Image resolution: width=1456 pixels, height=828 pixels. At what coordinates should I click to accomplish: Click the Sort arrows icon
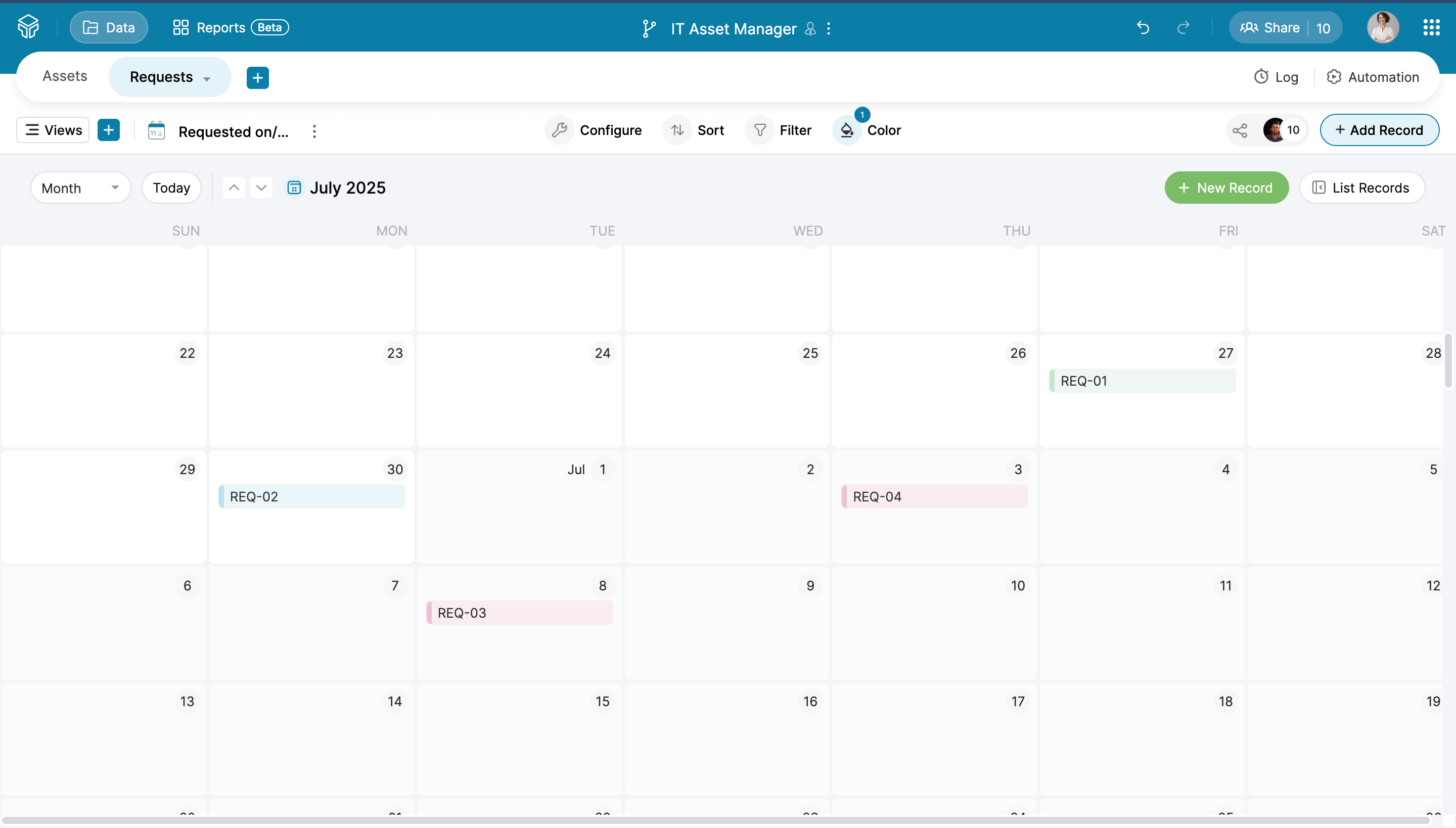[677, 130]
